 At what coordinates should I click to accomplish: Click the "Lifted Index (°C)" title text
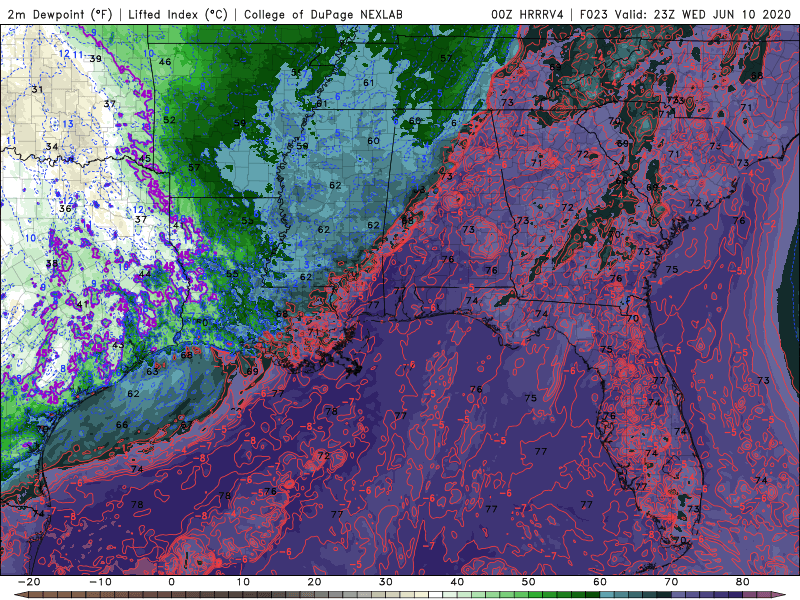tap(178, 14)
